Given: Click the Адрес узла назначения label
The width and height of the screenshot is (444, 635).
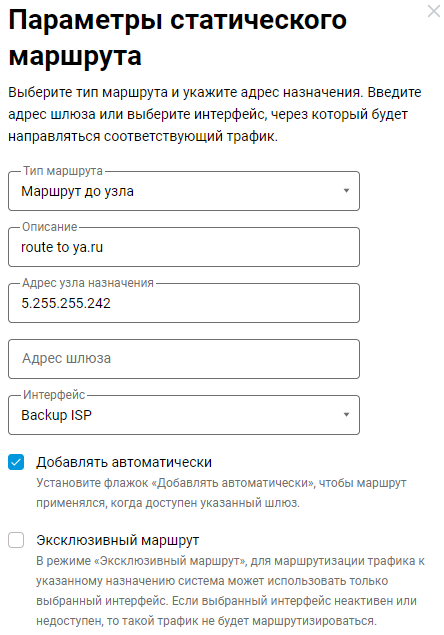Looking at the screenshot, I should 88,283.
